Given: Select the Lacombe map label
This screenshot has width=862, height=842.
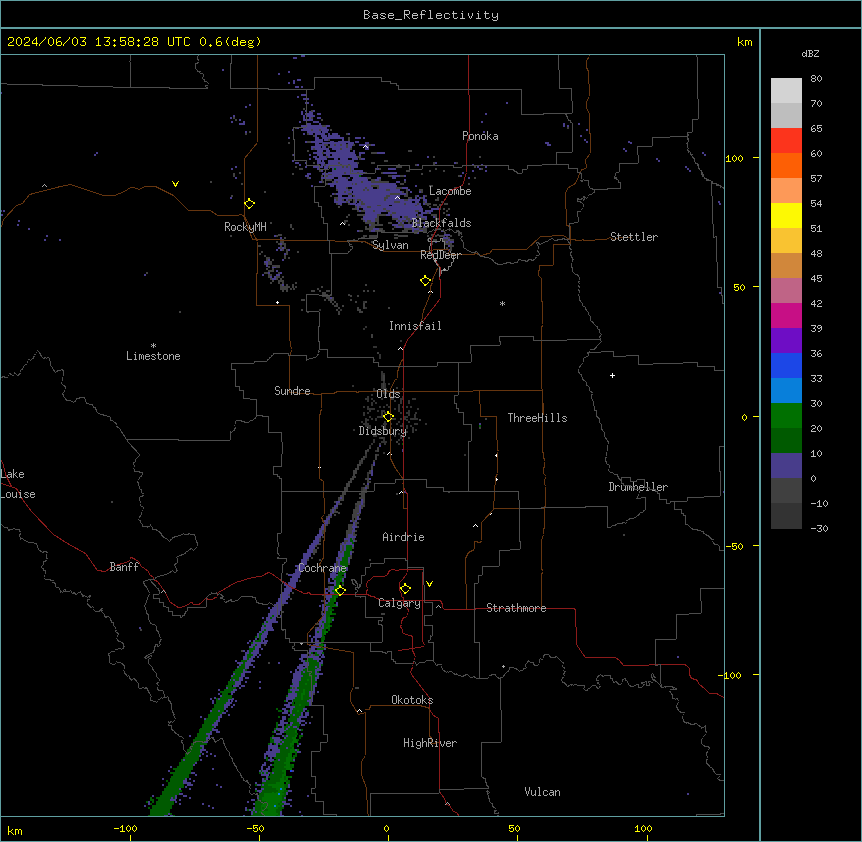Looking at the screenshot, I should point(450,191).
